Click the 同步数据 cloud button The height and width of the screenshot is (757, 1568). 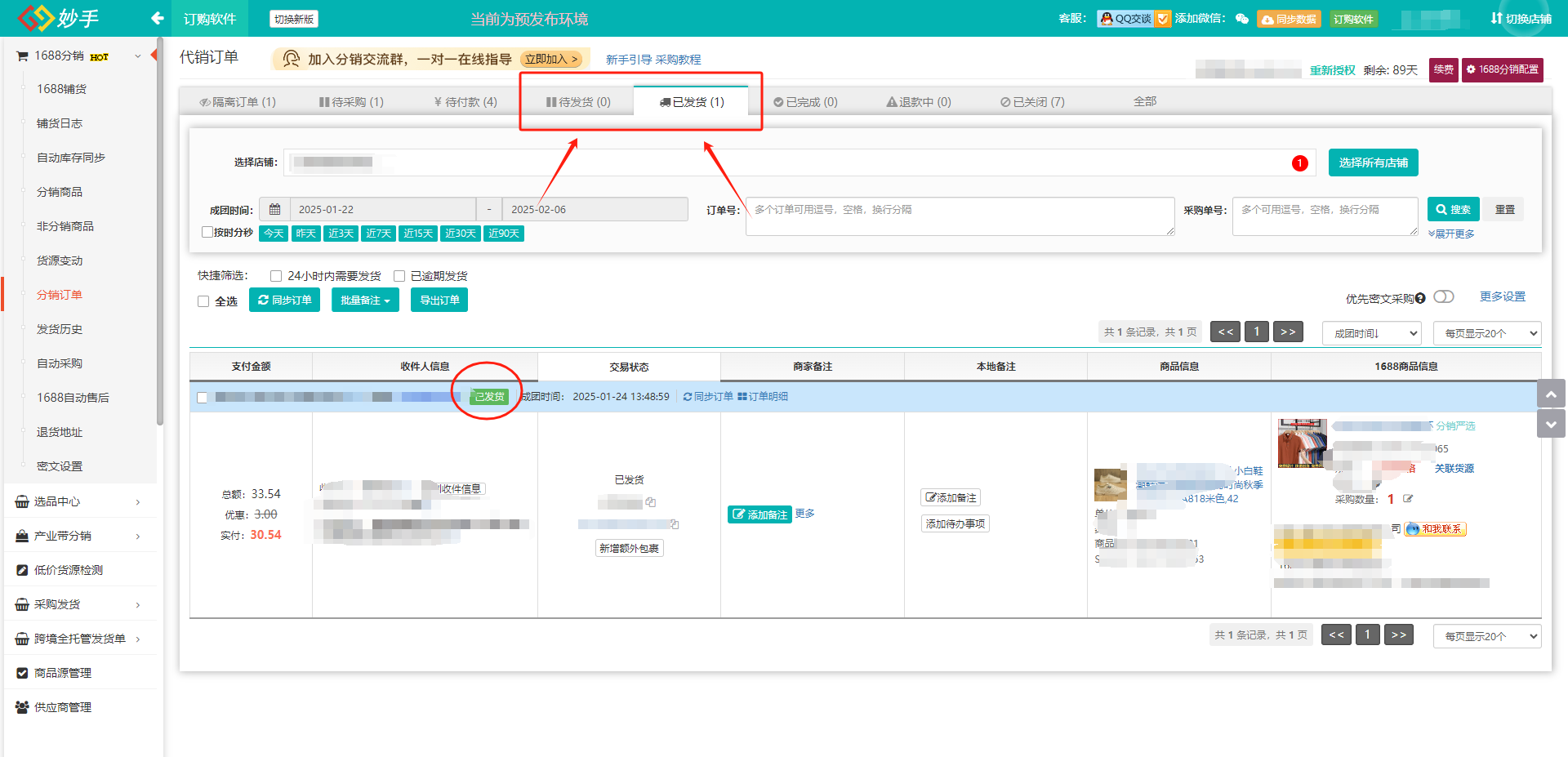click(1289, 19)
